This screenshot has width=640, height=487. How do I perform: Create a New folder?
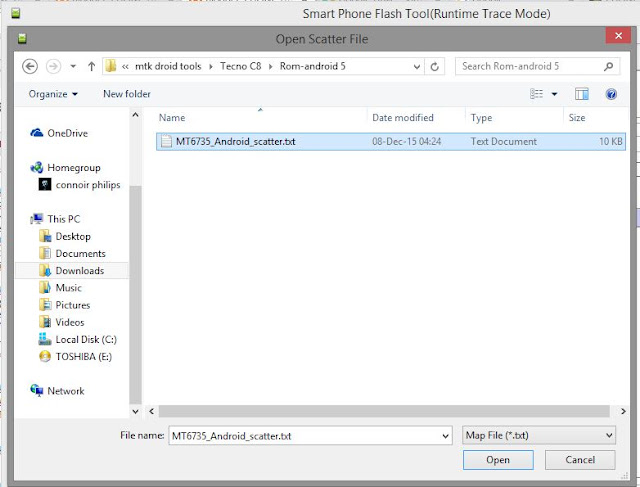coord(127,94)
